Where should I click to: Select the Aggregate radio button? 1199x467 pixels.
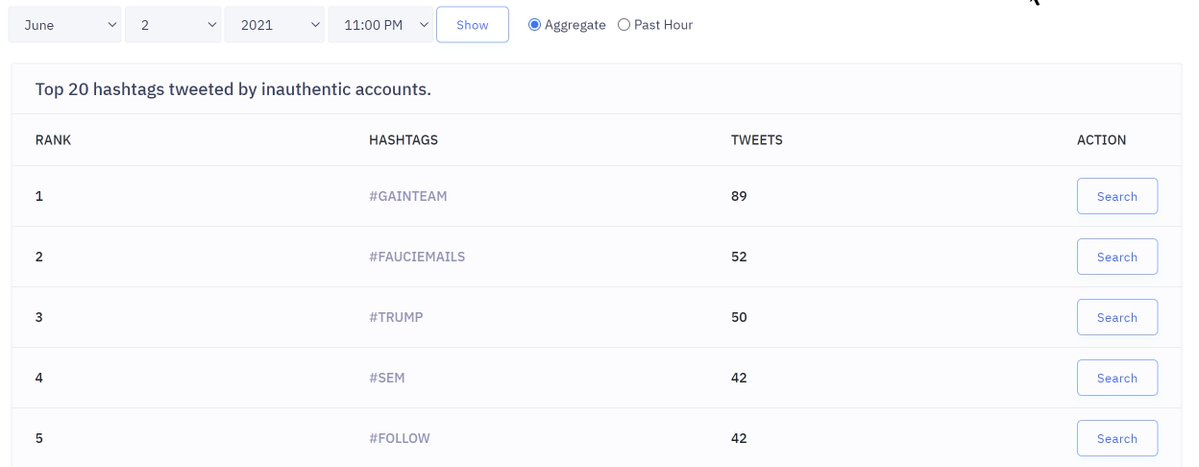point(535,24)
